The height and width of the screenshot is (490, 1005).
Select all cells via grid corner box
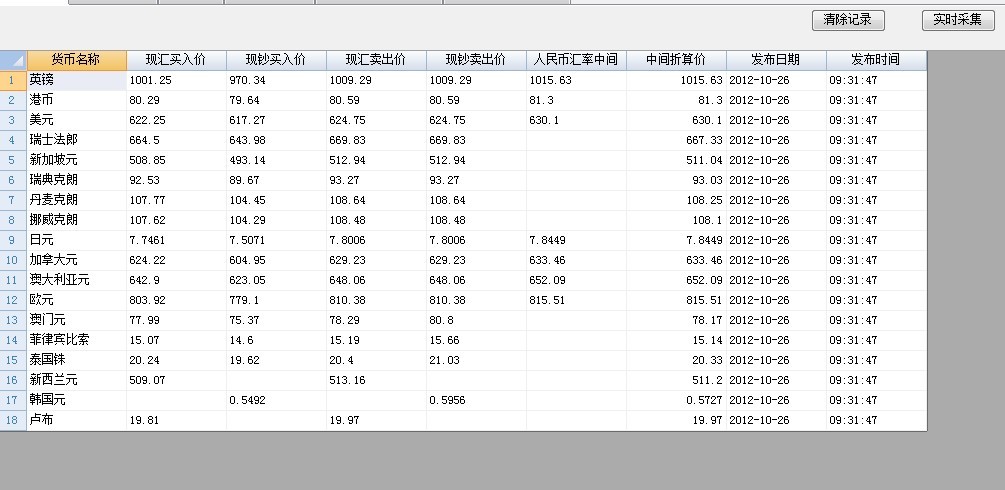(13, 60)
